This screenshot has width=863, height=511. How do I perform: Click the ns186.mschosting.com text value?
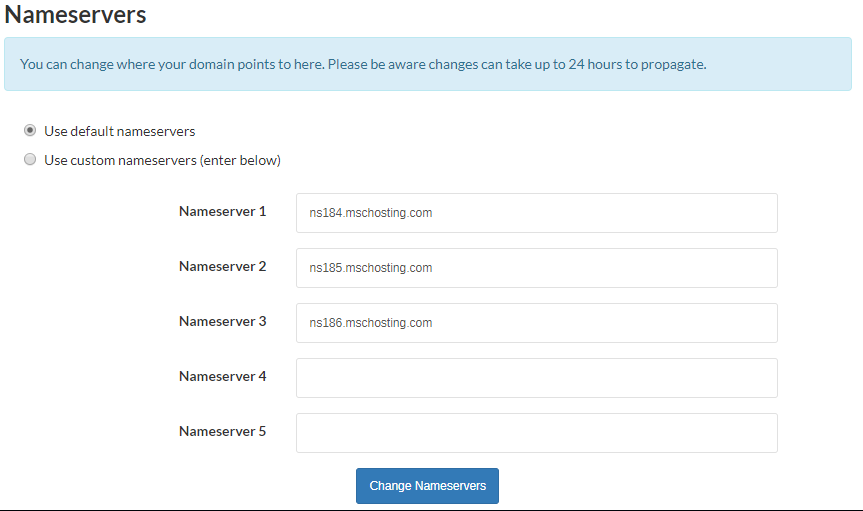(370, 323)
